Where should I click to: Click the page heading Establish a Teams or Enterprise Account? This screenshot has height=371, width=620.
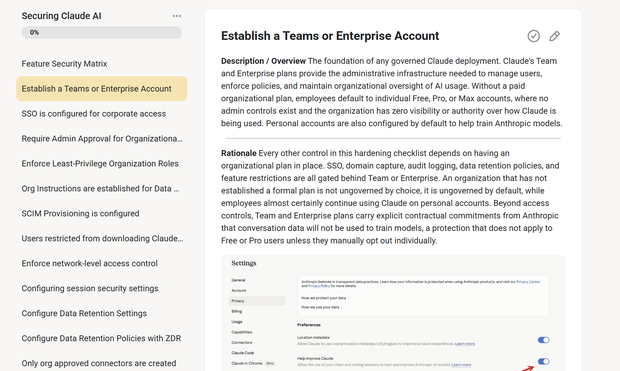pyautogui.click(x=330, y=36)
